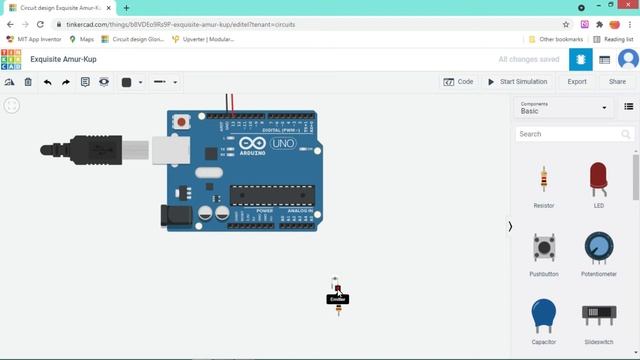Screen dimensions: 640x360
Task: Bookmark this page with star icon
Action: [566, 24]
